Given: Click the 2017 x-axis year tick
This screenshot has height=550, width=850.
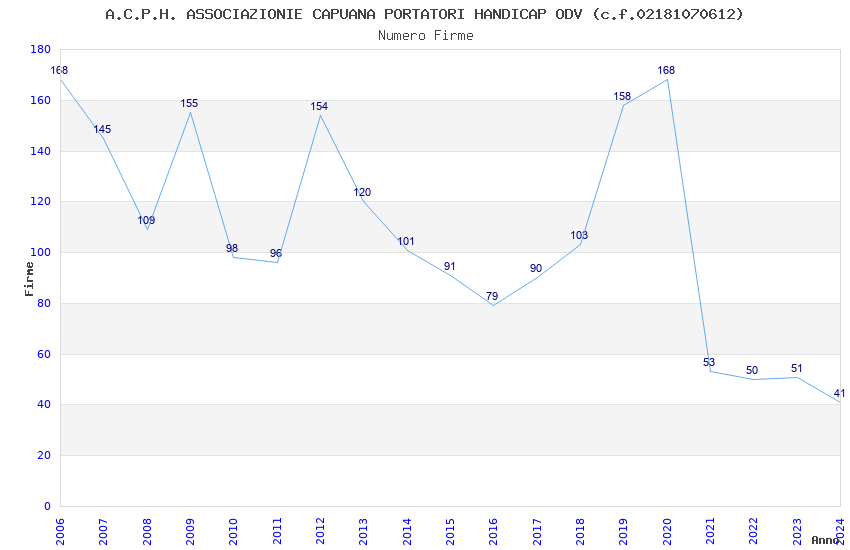Looking at the screenshot, I should click(x=537, y=531).
